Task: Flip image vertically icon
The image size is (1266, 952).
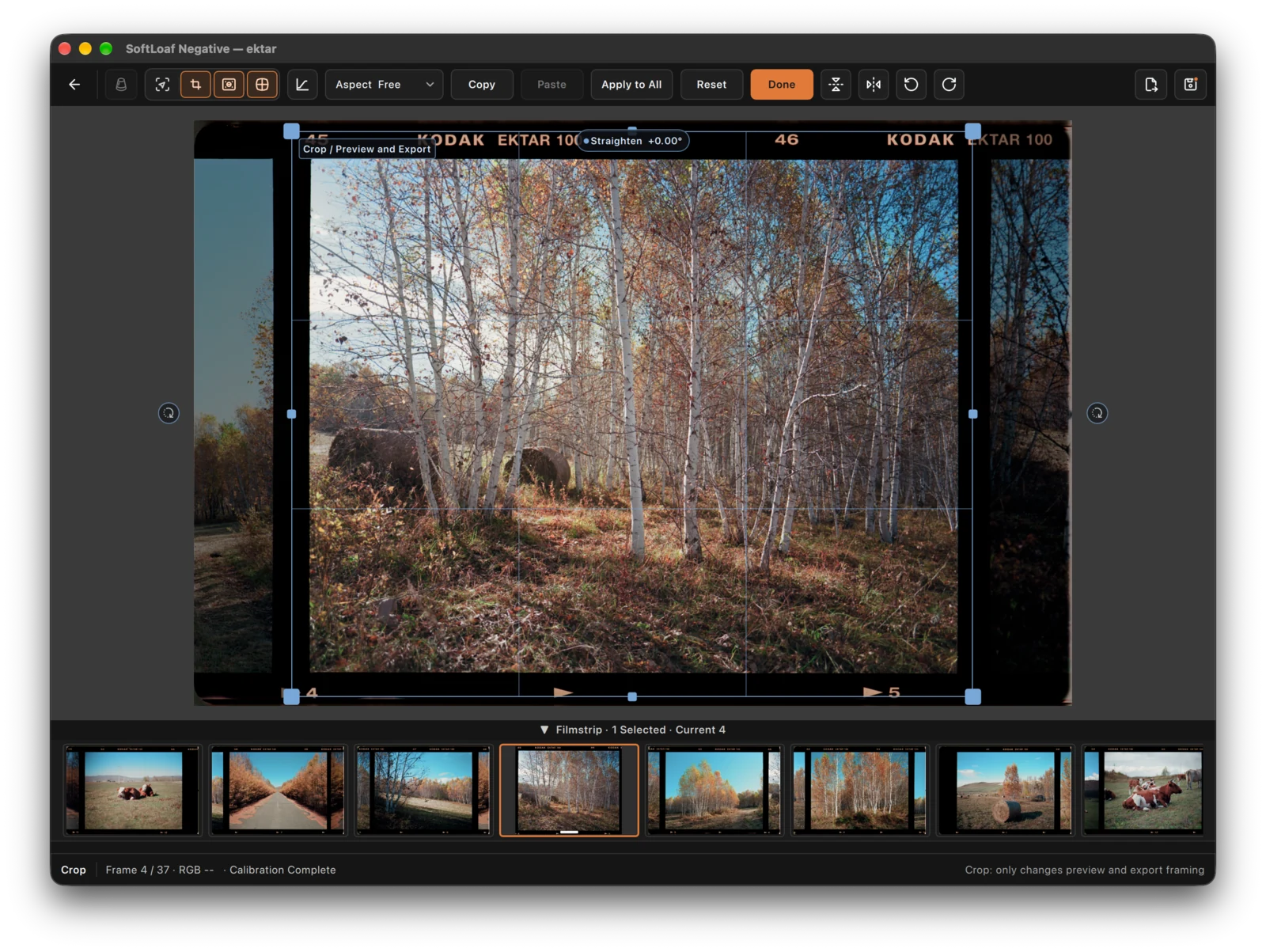Action: 836,85
